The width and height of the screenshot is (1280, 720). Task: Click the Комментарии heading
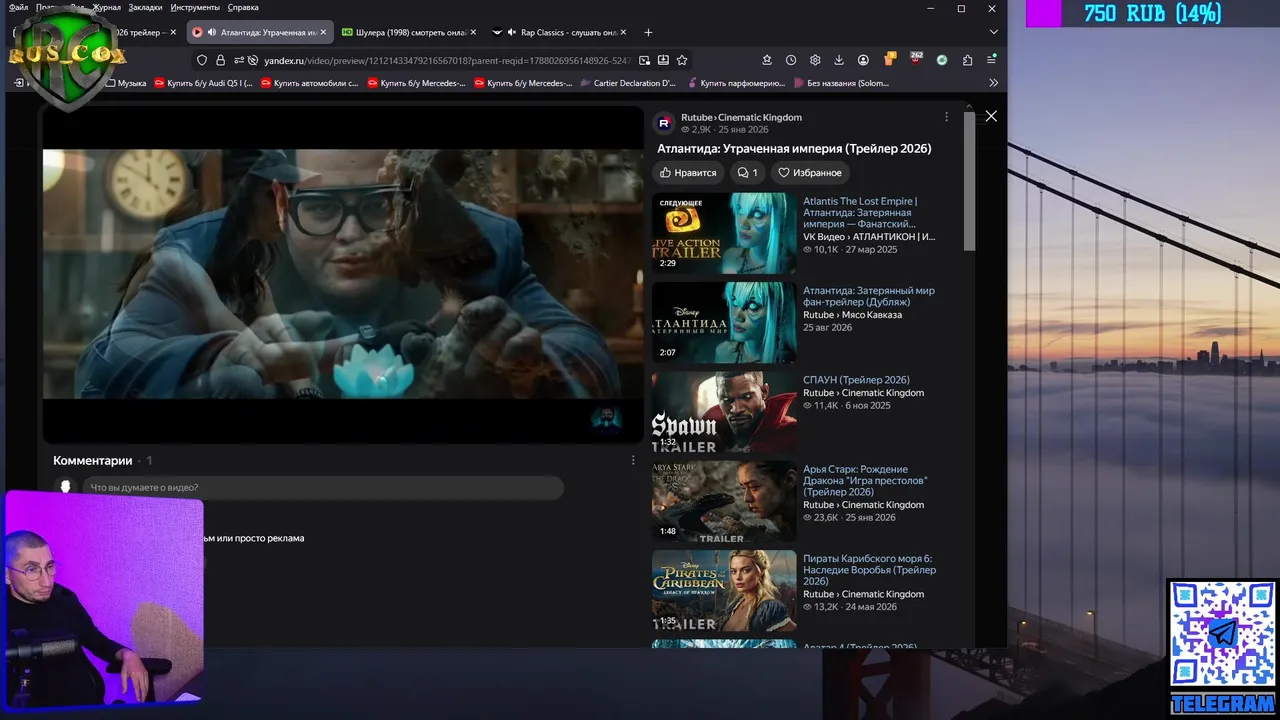[93, 461]
